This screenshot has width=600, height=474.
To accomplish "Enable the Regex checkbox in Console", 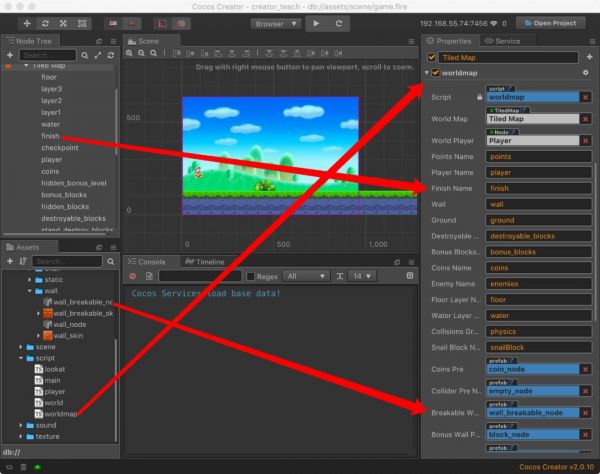I will pos(251,276).
